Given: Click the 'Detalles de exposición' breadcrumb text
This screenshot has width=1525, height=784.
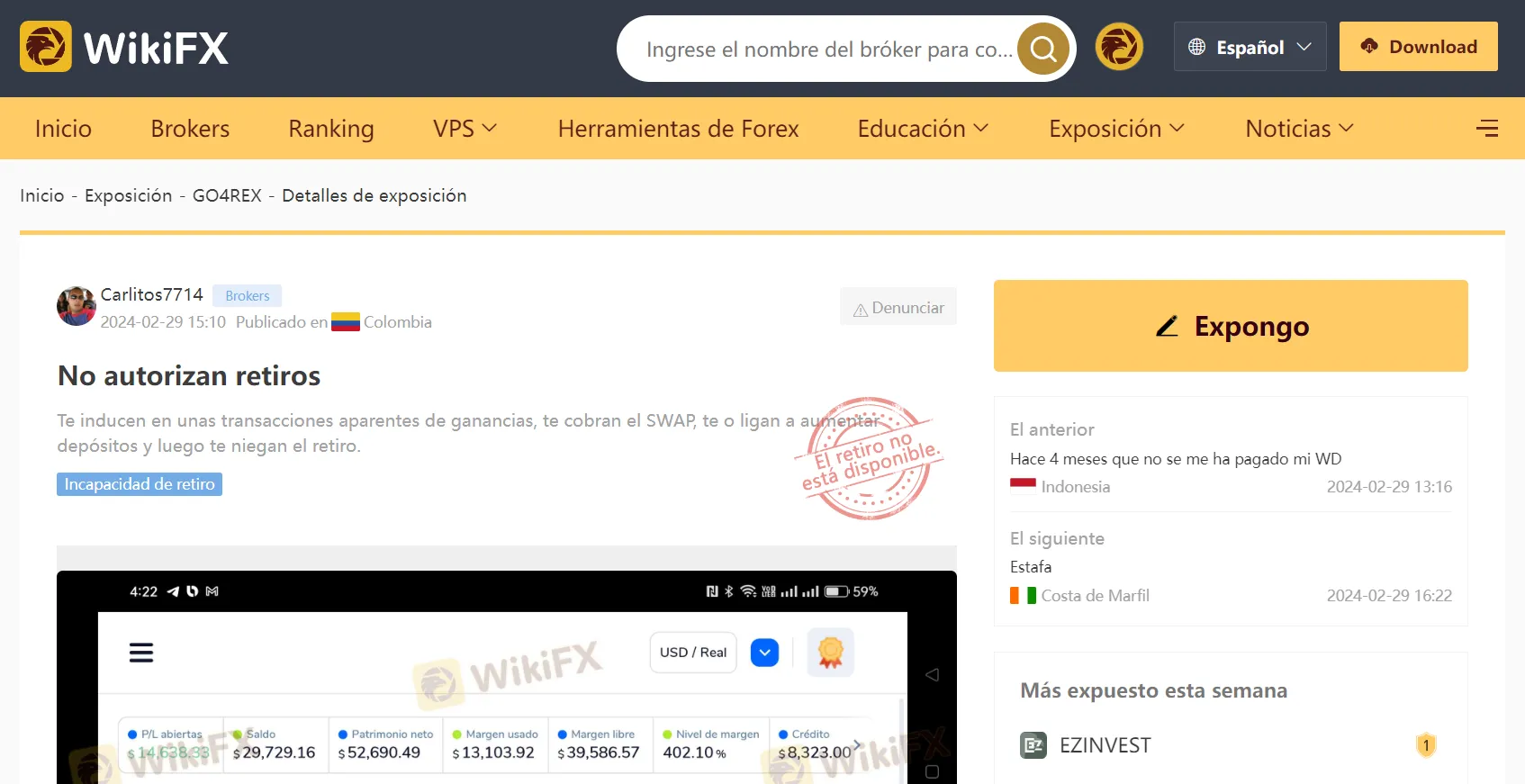Looking at the screenshot, I should (374, 195).
